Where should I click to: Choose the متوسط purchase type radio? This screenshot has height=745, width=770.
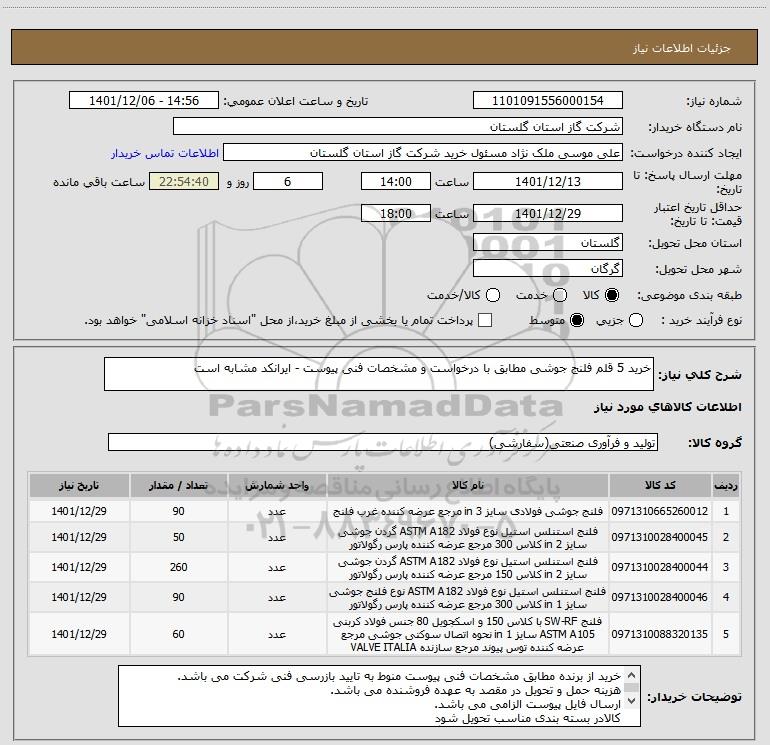[x=577, y=321]
